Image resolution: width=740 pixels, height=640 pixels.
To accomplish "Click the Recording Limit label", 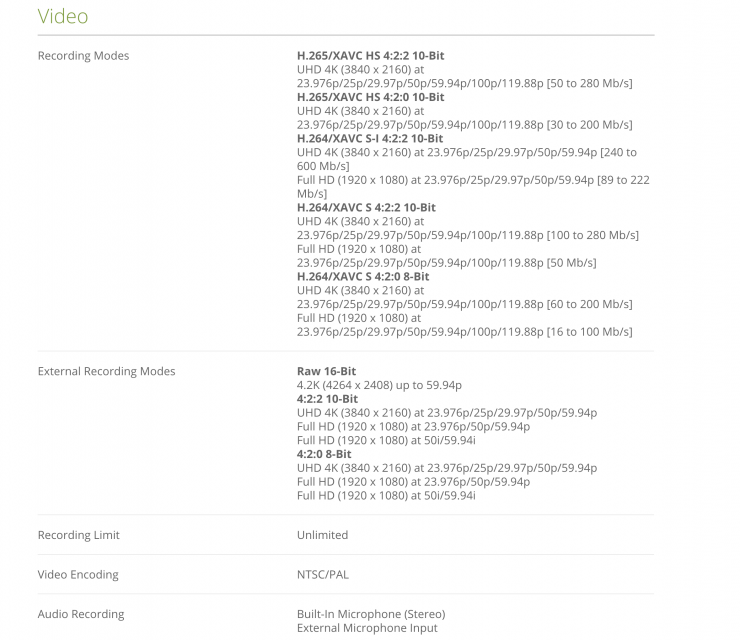I will [78, 535].
